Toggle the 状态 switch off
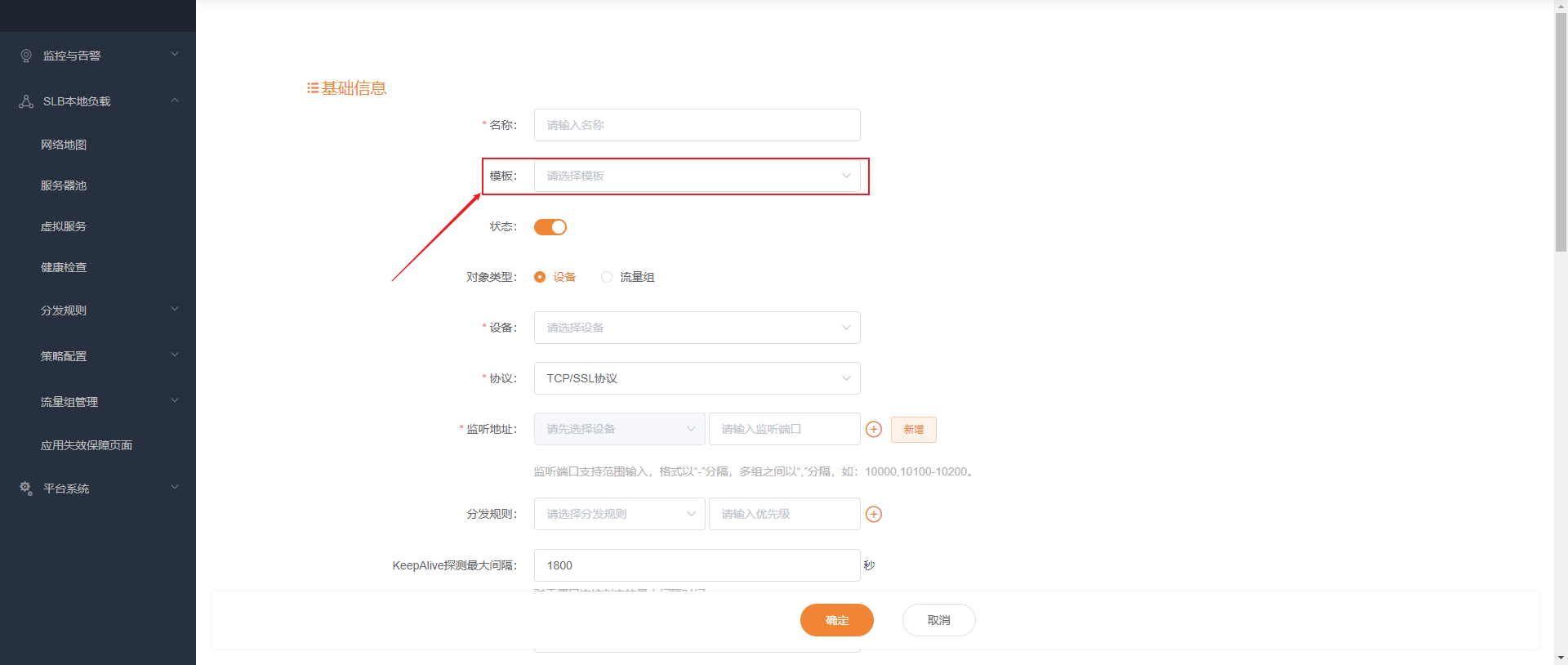This screenshot has height=665, width=1568. pos(550,227)
